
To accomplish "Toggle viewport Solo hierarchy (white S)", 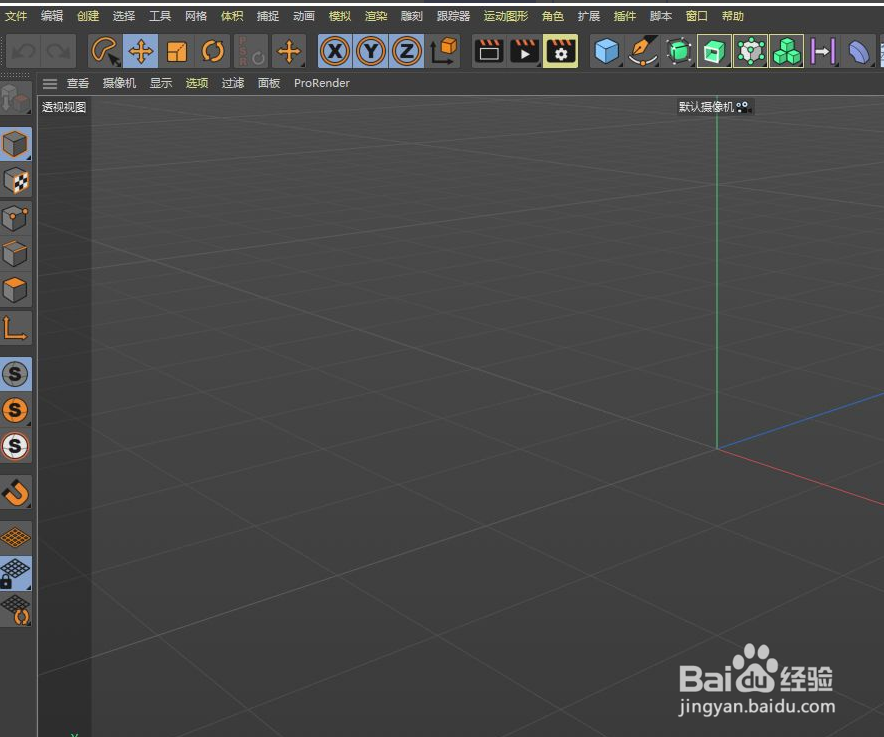I will 15,446.
